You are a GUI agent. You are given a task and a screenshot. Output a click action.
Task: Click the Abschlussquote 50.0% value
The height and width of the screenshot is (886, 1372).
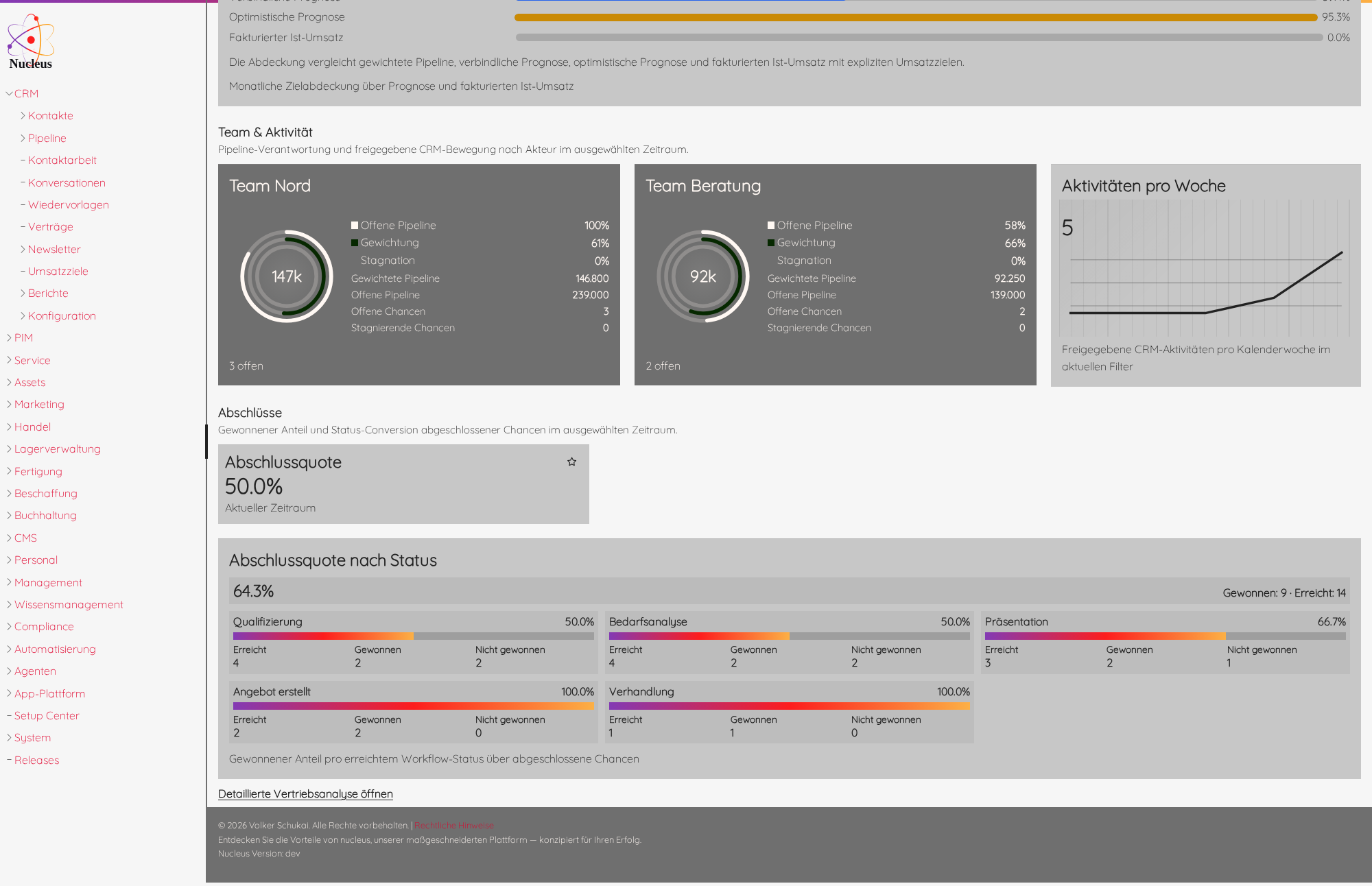pos(254,486)
